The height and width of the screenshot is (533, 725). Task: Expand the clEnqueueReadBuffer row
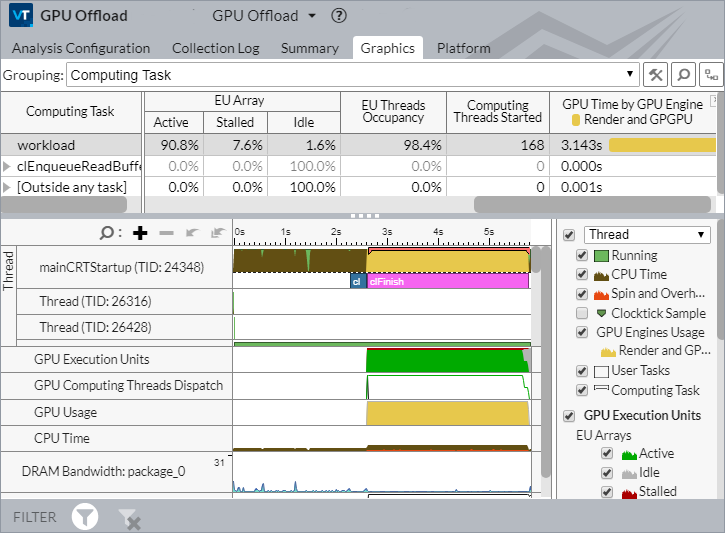[x=8, y=166]
